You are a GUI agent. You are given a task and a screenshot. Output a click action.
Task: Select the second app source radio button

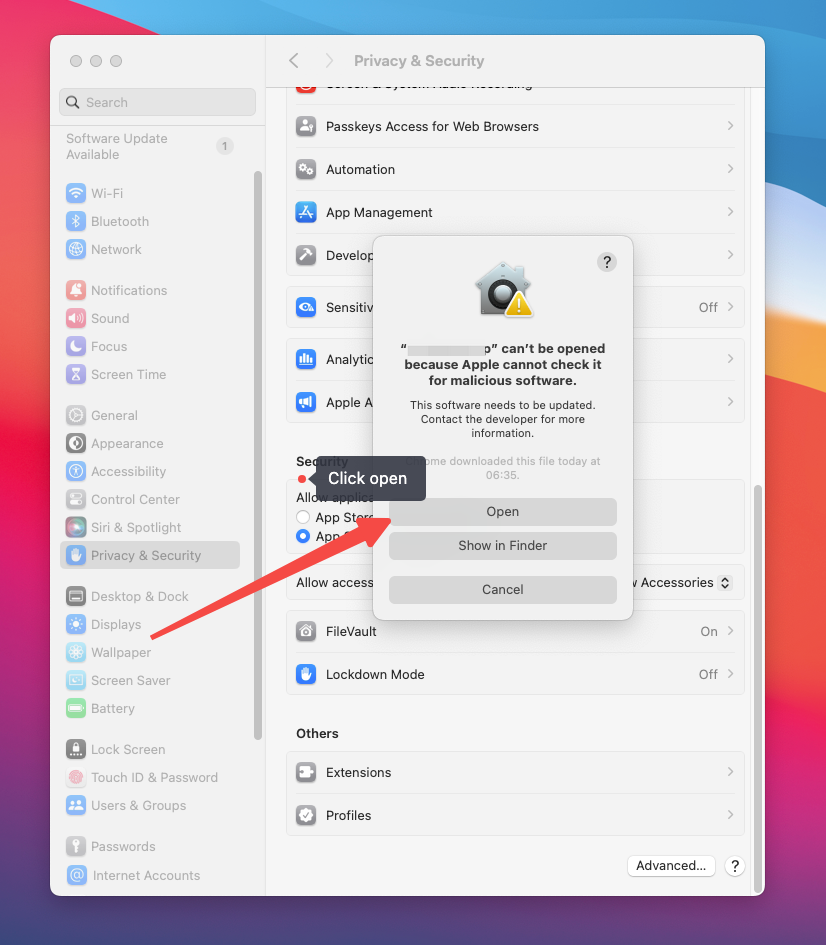(x=303, y=536)
